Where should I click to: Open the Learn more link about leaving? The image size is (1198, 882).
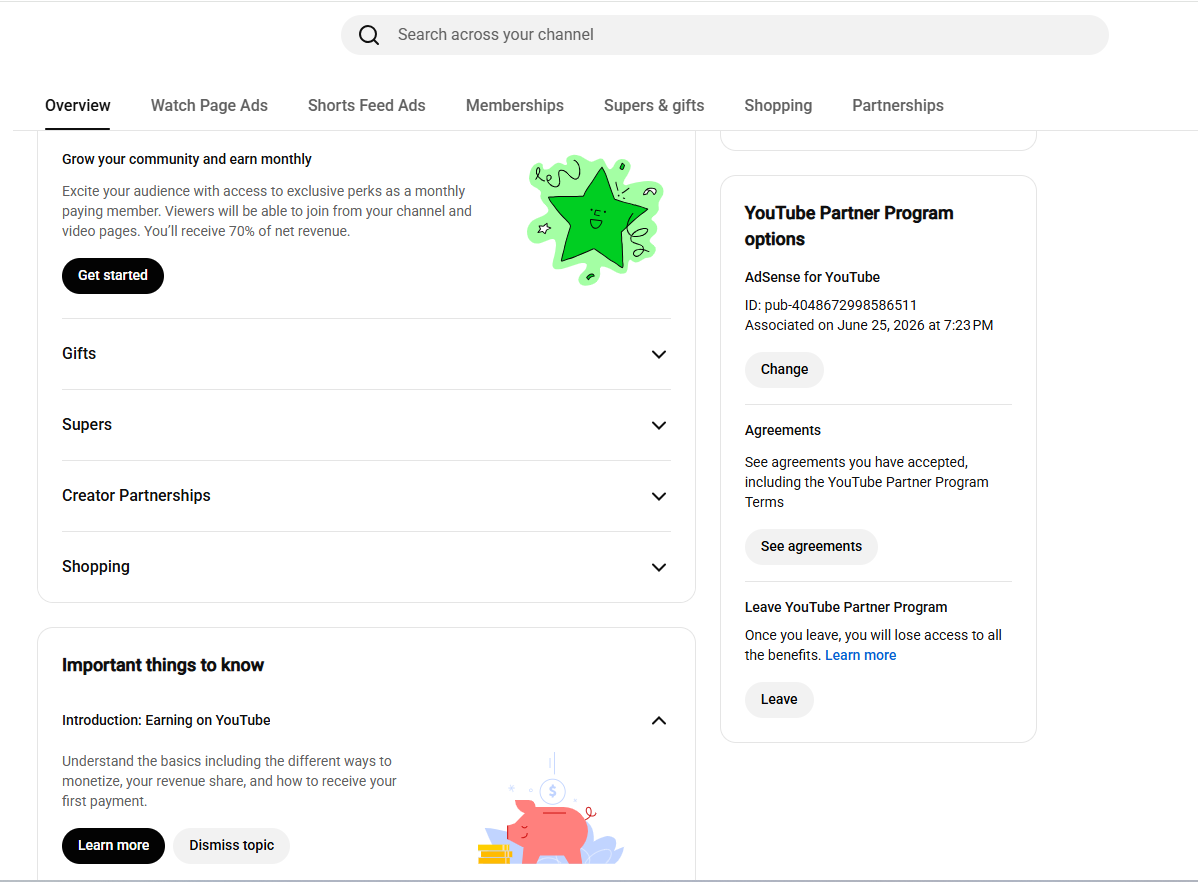point(860,655)
